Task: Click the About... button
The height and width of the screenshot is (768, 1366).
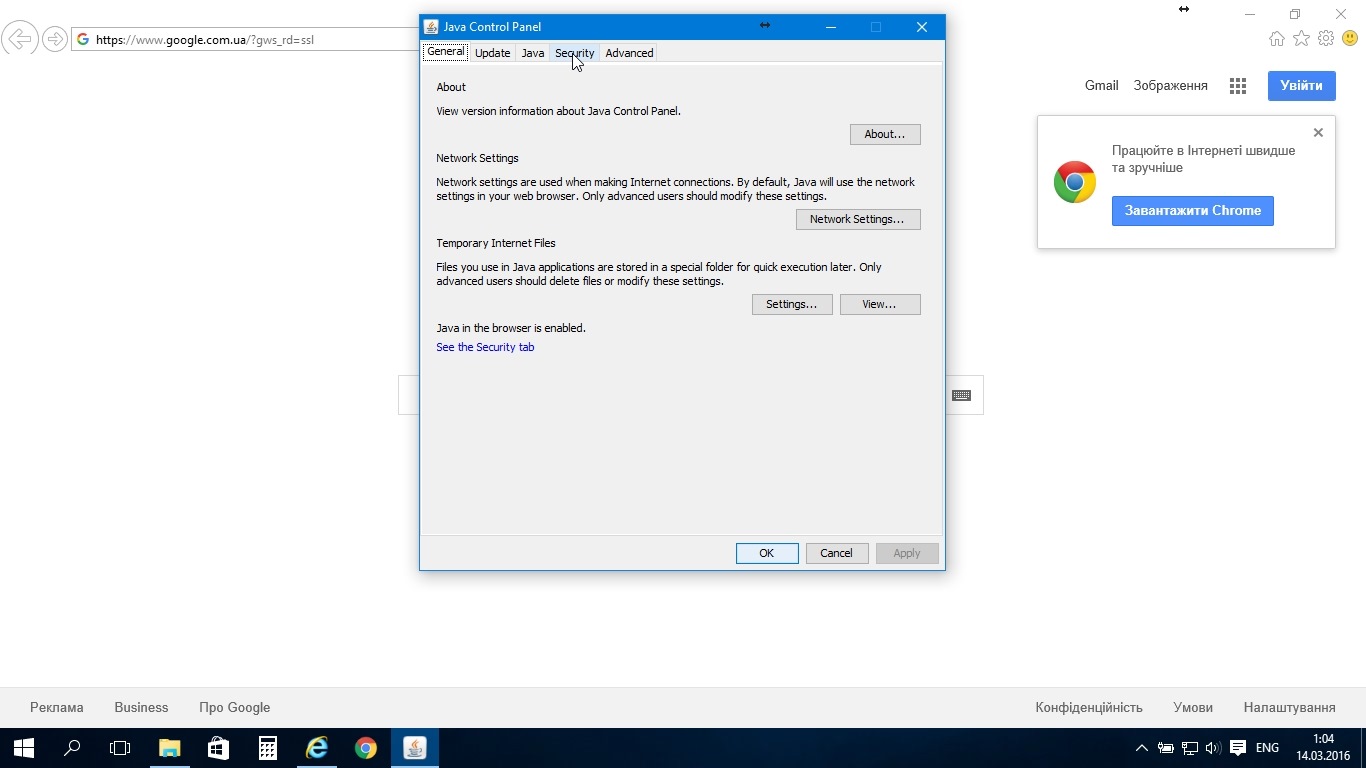Action: pos(885,134)
